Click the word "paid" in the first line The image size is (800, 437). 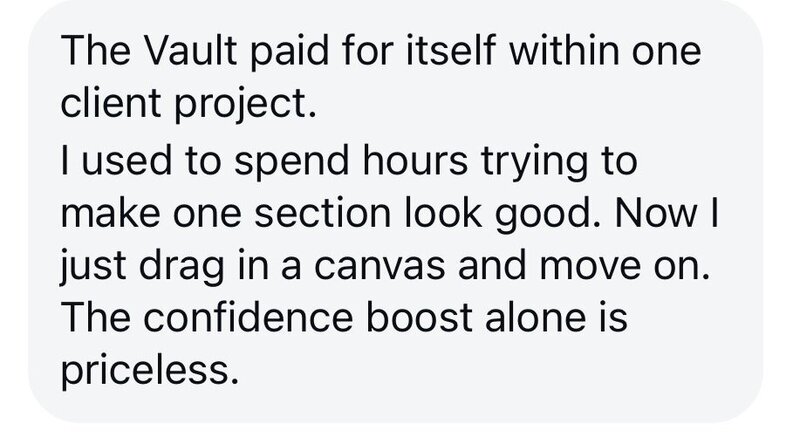pyautogui.click(x=289, y=53)
